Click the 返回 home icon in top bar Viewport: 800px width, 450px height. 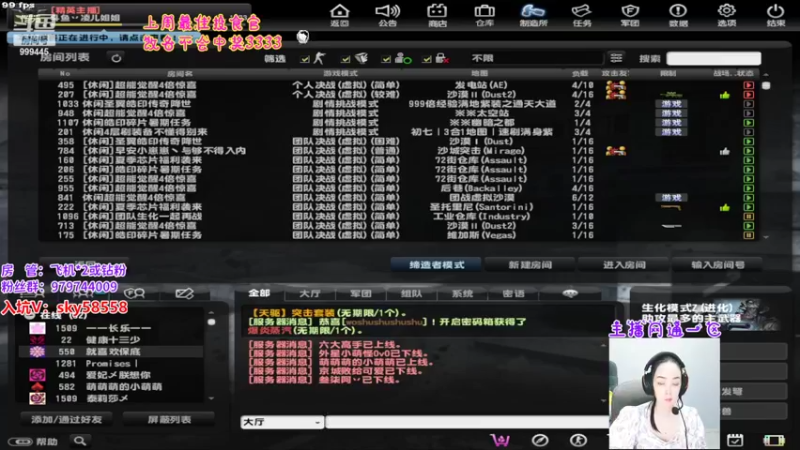pos(339,14)
